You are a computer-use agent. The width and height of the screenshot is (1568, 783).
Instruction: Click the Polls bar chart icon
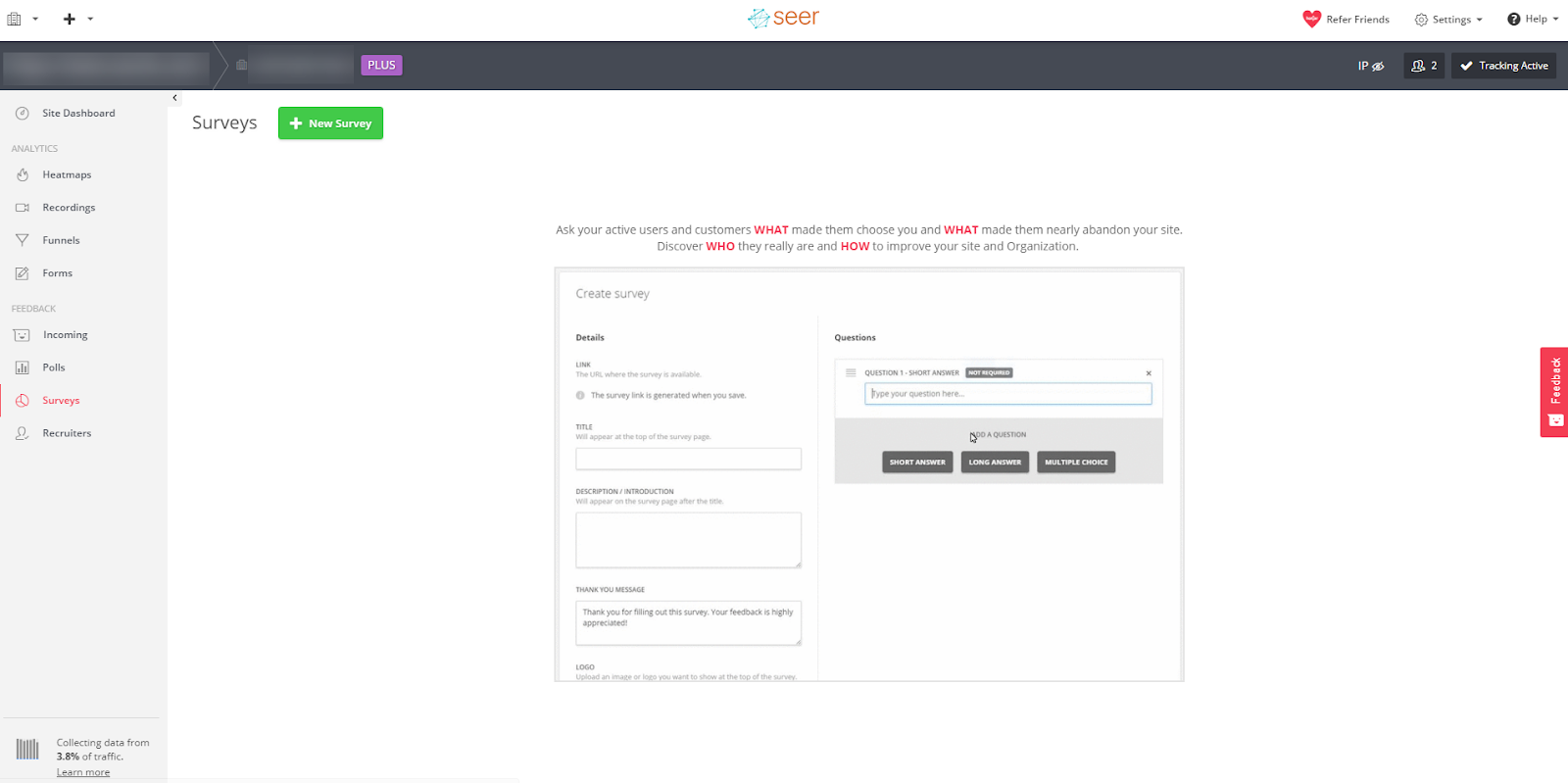23,367
